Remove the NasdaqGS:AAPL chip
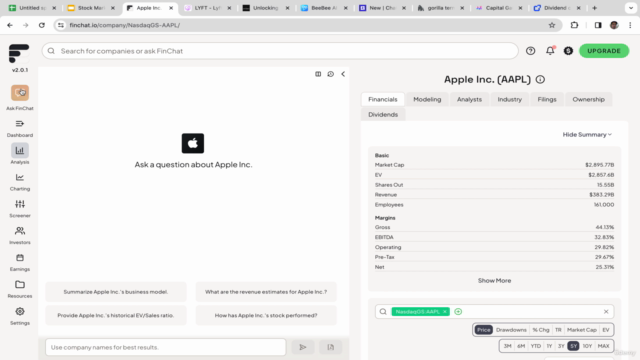The image size is (640, 360). pyautogui.click(x=444, y=312)
